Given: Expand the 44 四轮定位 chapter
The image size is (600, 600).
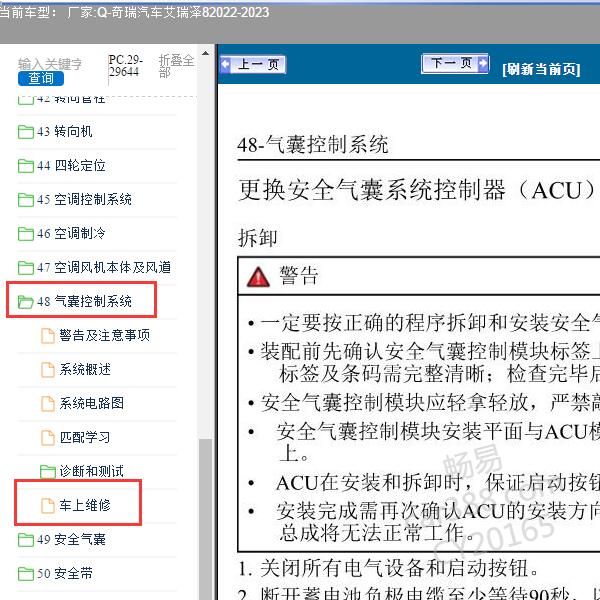Looking at the screenshot, I should tap(71, 166).
